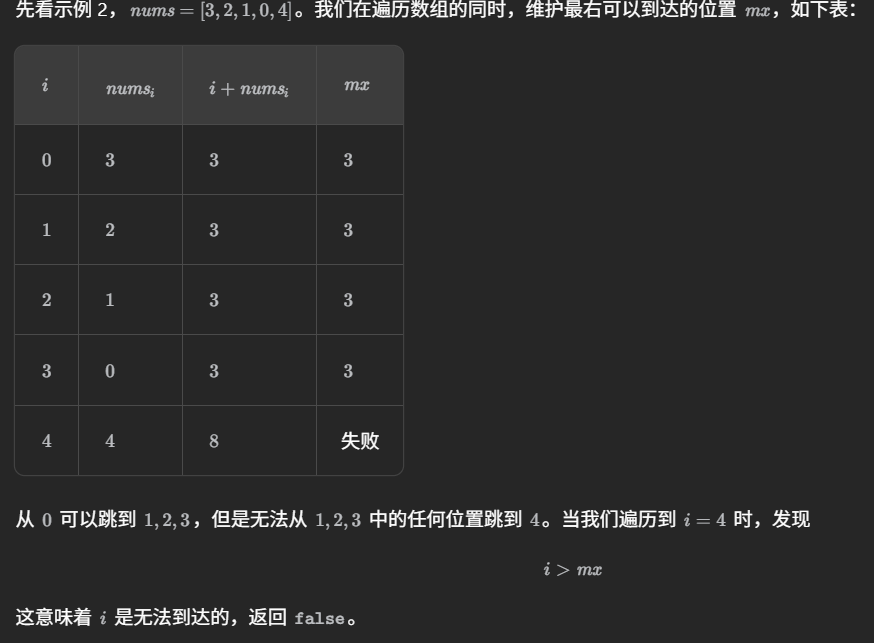This screenshot has width=874, height=643.
Task: Click the "i" column header in the table
Action: point(46,86)
